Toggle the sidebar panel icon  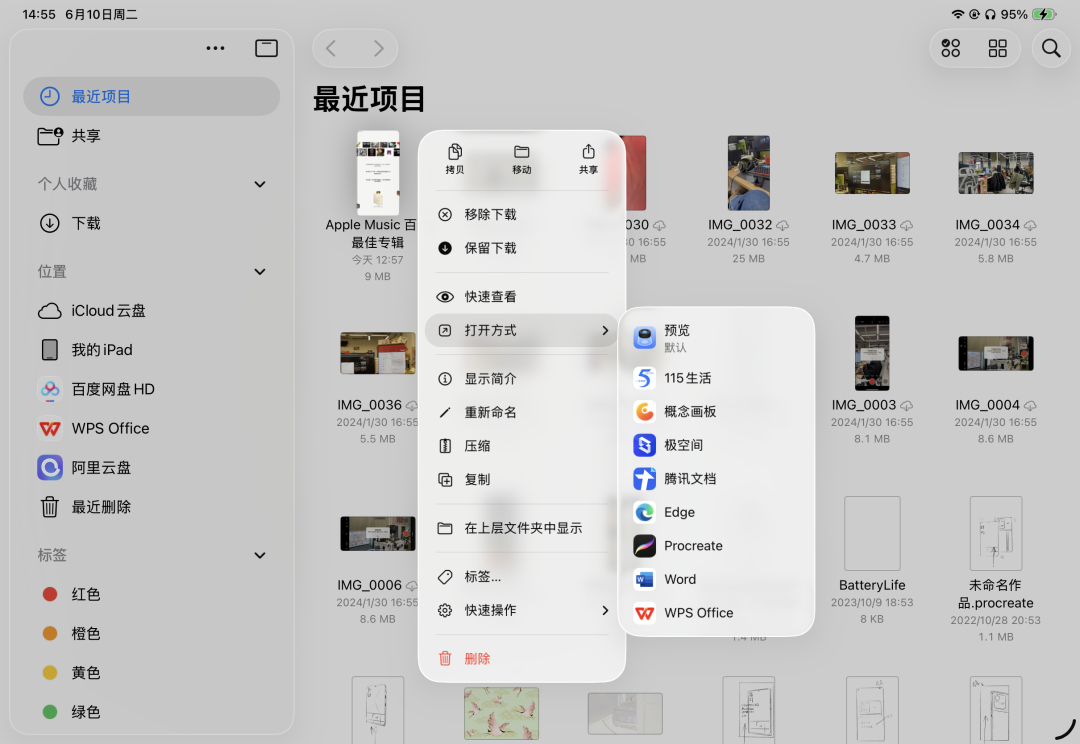tap(267, 48)
